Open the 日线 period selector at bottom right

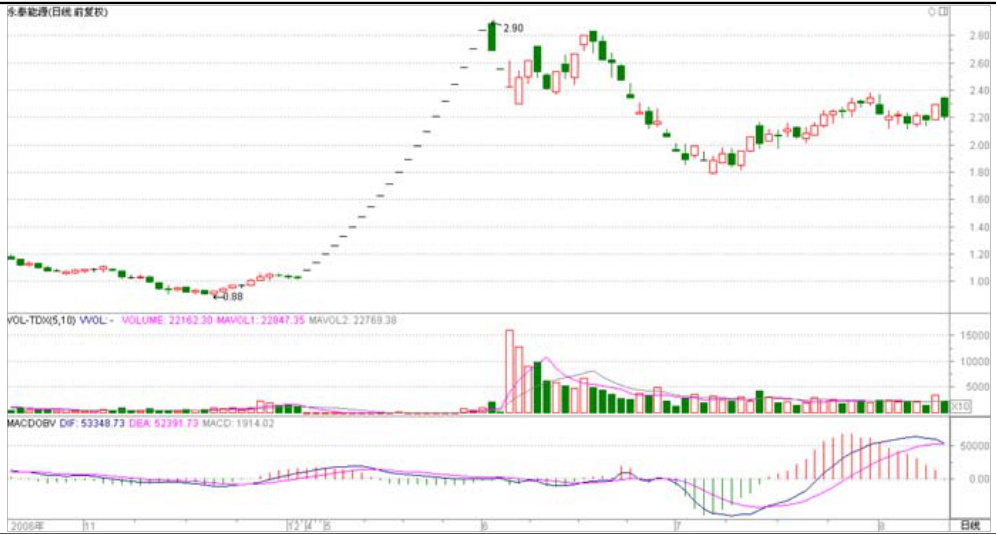pos(969,525)
